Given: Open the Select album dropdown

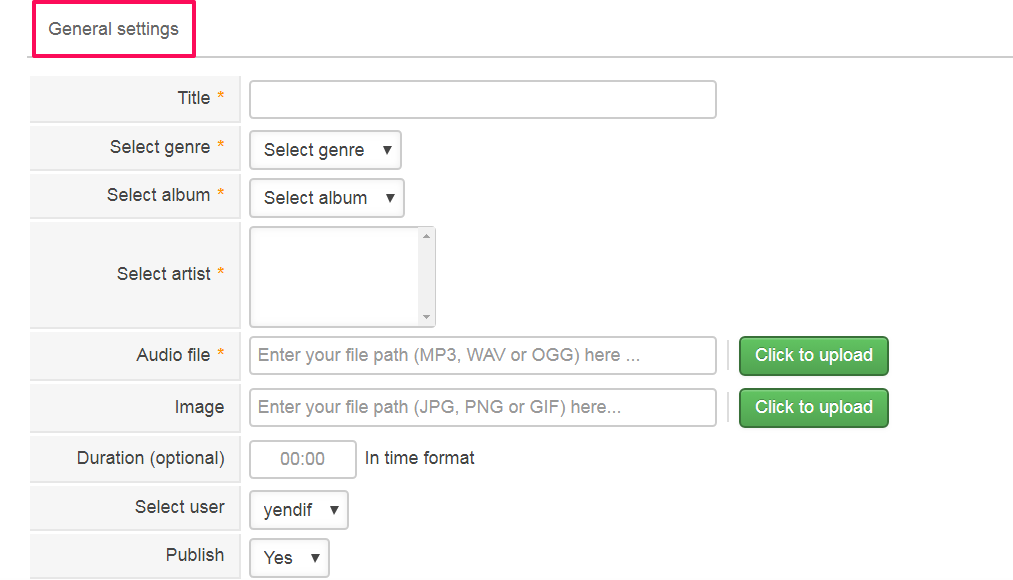Looking at the screenshot, I should (x=325, y=198).
